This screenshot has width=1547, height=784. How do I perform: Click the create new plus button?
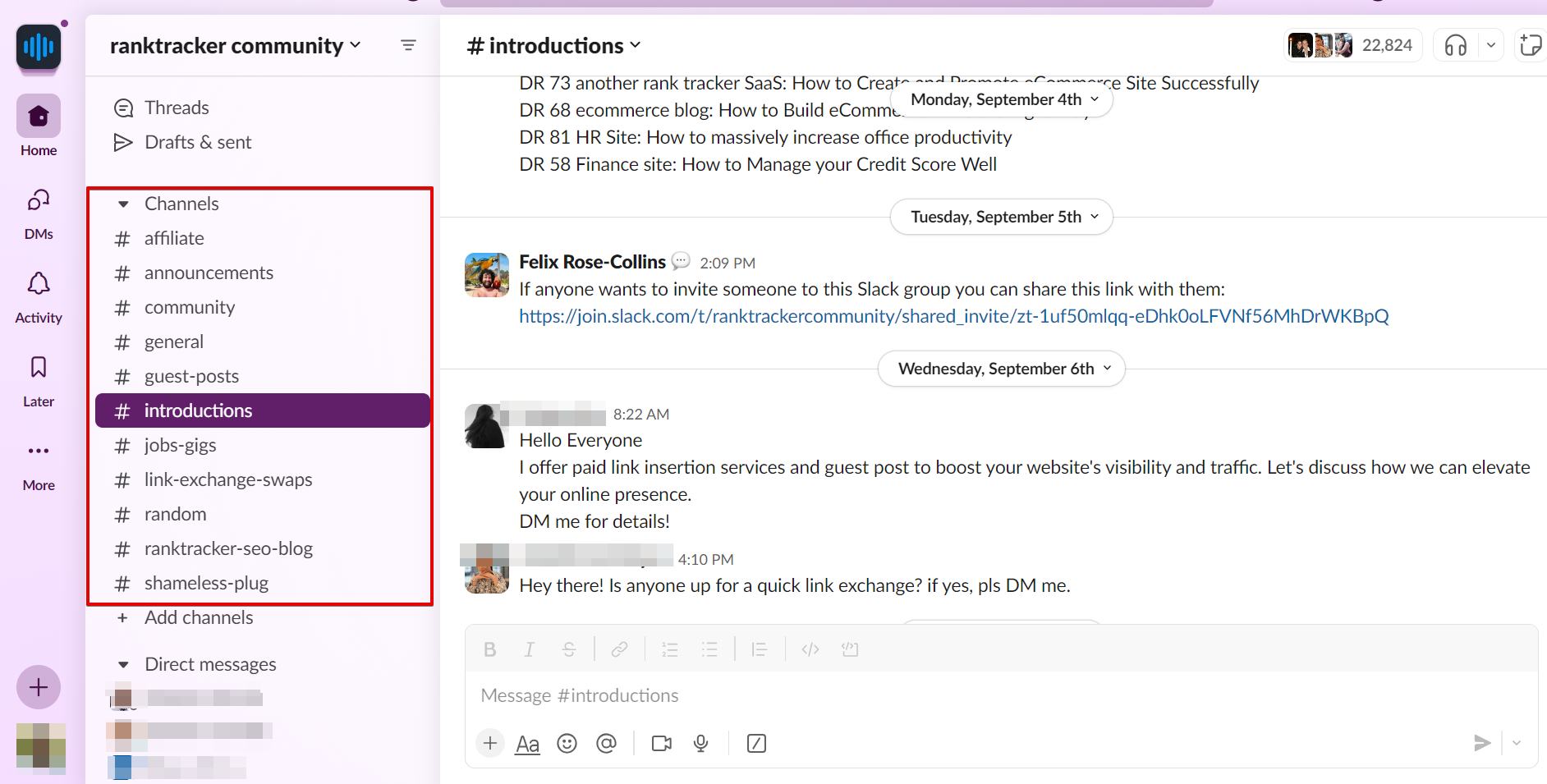(x=39, y=687)
